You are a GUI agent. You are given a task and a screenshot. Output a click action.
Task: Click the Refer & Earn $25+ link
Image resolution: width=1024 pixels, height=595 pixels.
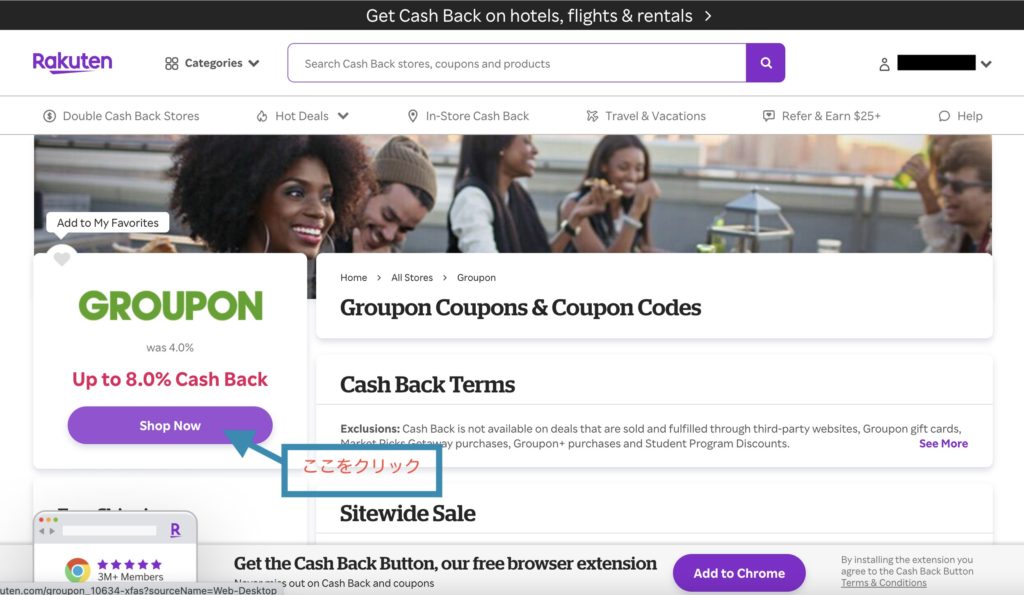point(822,116)
